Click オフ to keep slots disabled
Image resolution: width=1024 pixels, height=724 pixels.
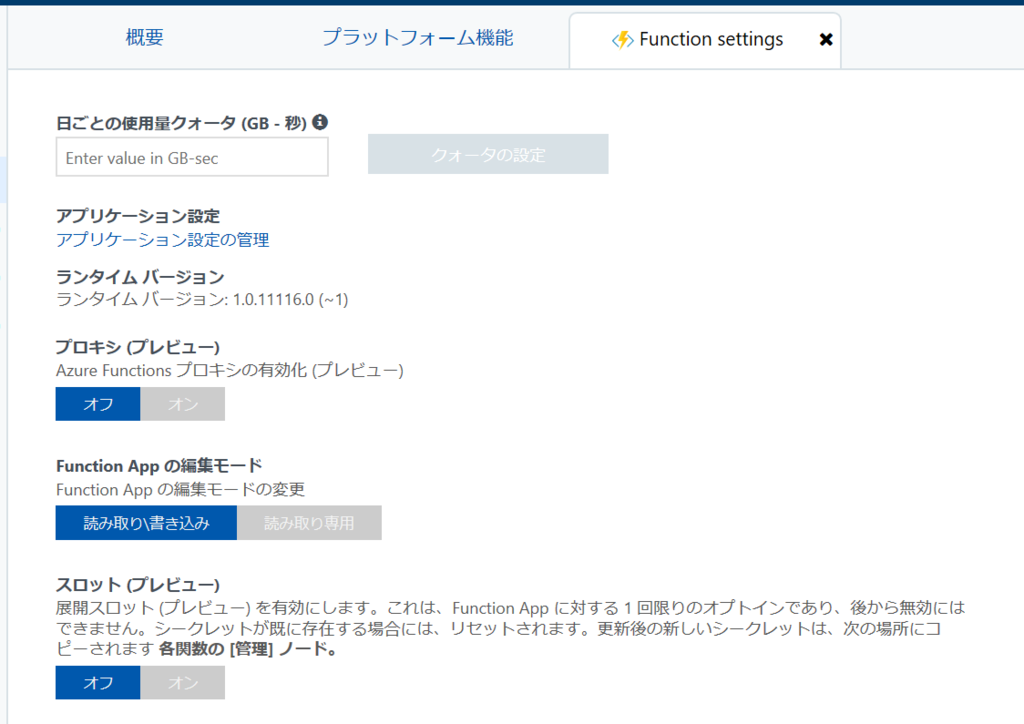click(97, 682)
